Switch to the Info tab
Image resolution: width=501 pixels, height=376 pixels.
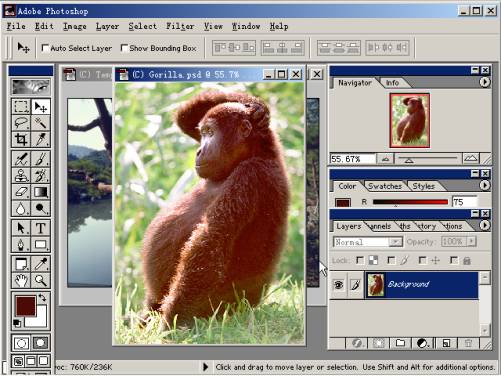click(x=392, y=83)
